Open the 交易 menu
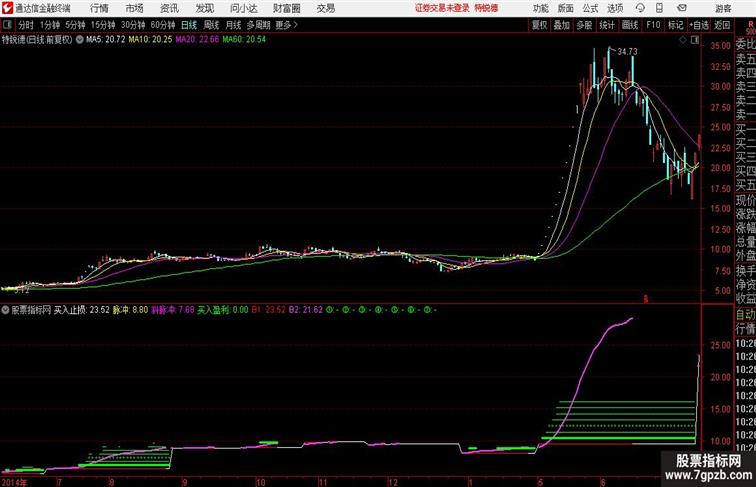The height and width of the screenshot is (487, 756). click(326, 8)
